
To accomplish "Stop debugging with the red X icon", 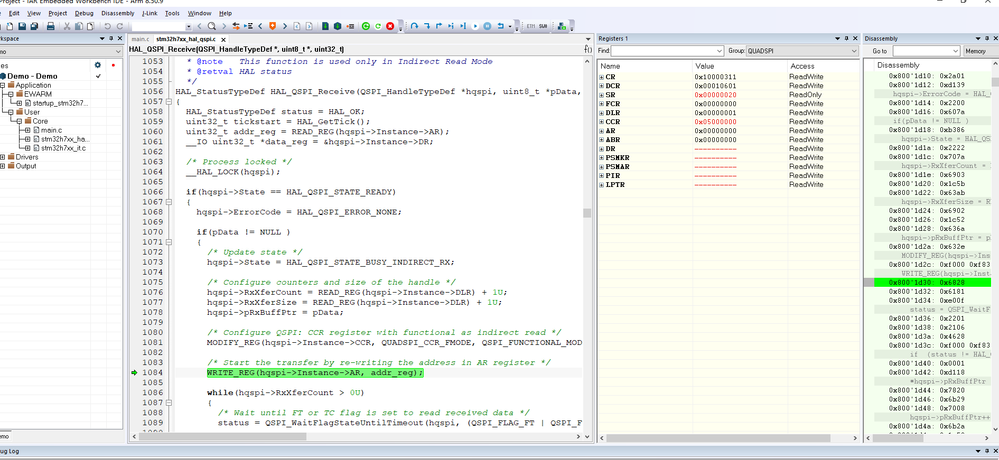I will tap(390, 26).
